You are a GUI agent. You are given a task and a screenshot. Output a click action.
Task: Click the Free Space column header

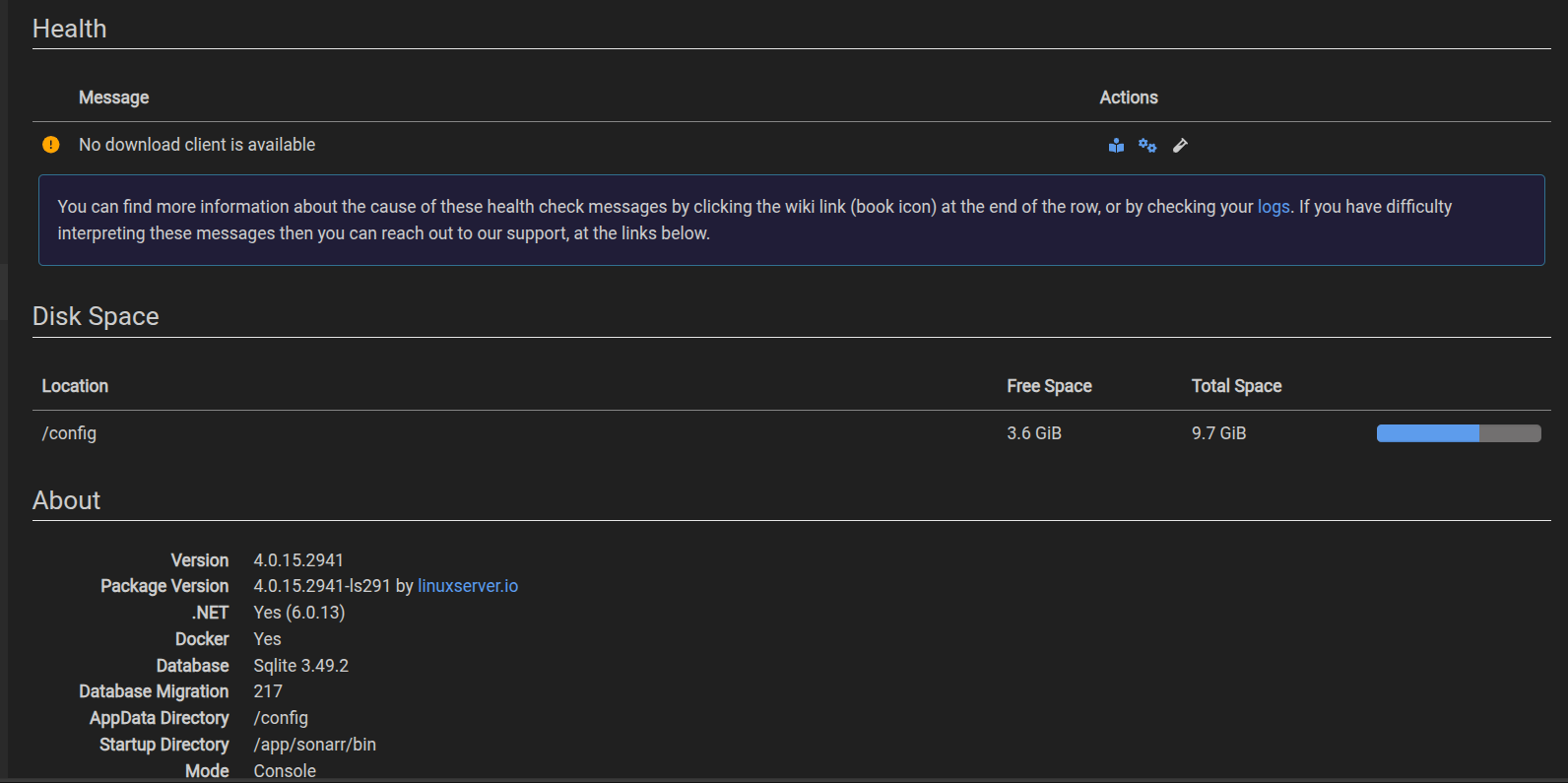click(1049, 386)
